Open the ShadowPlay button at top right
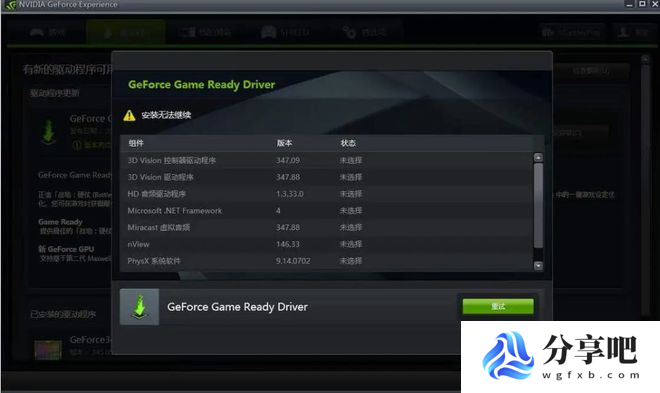The image size is (660, 393). point(572,32)
